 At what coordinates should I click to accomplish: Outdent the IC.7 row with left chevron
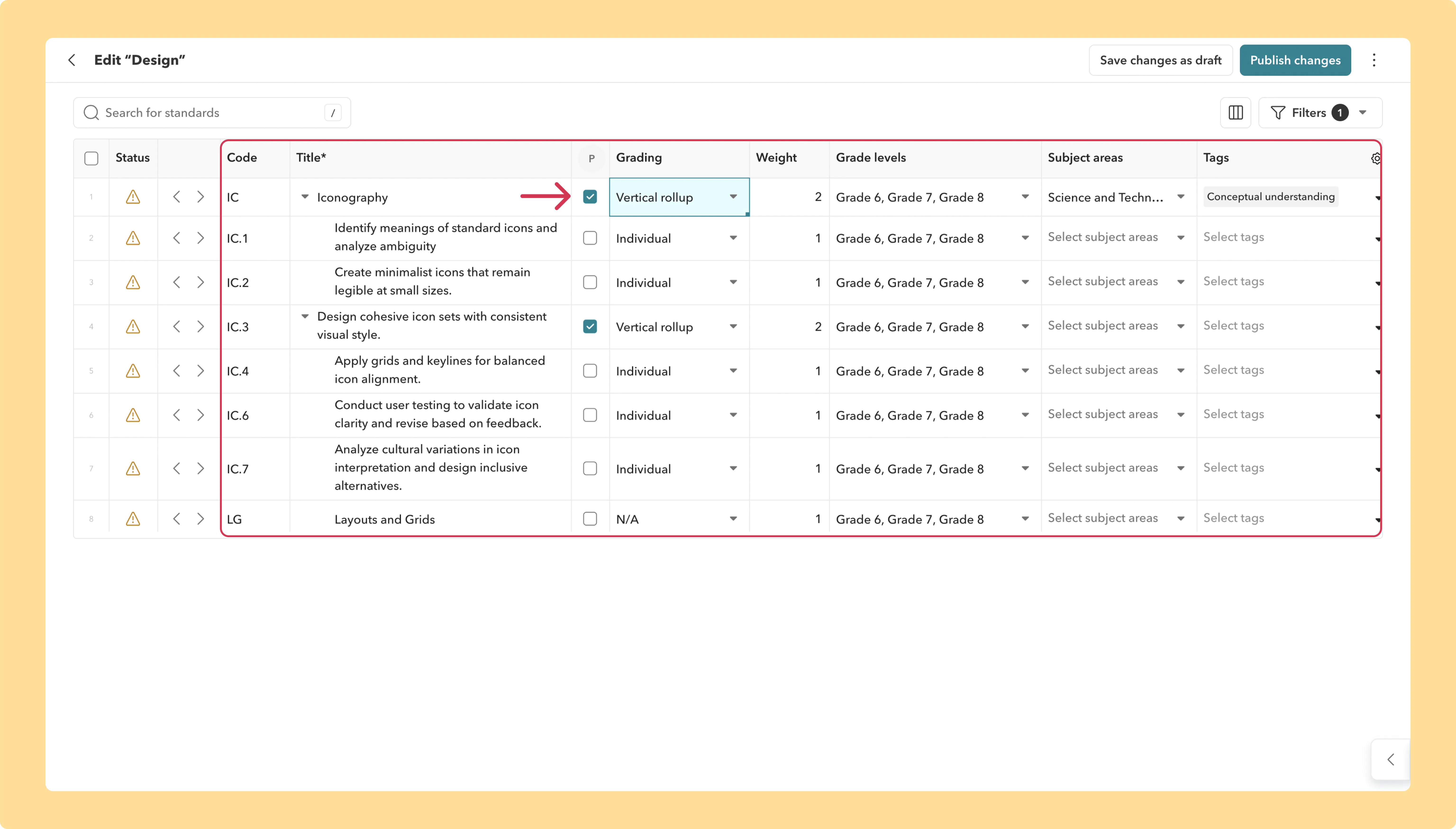[177, 469]
